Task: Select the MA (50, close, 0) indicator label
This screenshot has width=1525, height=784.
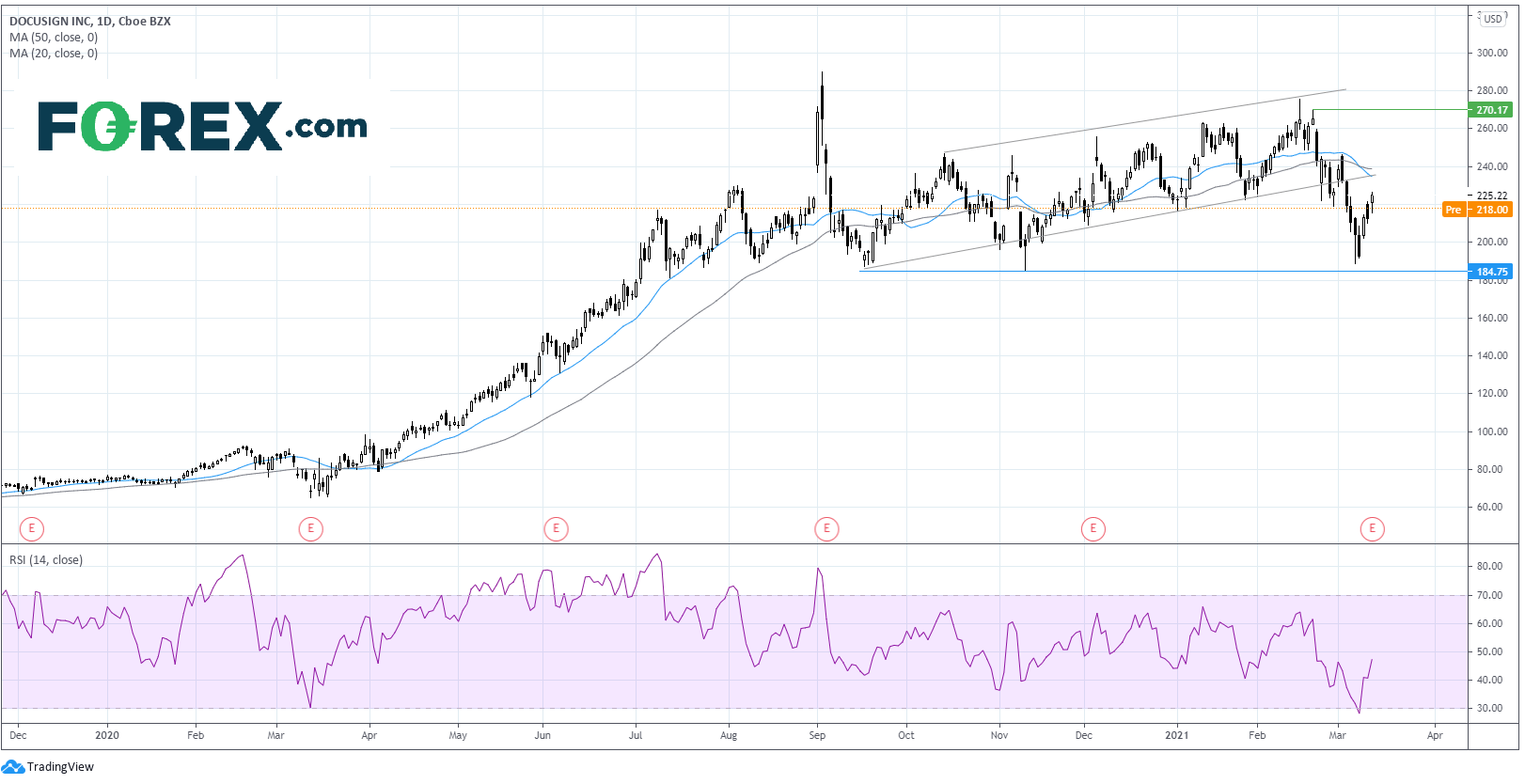Action: pyautogui.click(x=54, y=38)
